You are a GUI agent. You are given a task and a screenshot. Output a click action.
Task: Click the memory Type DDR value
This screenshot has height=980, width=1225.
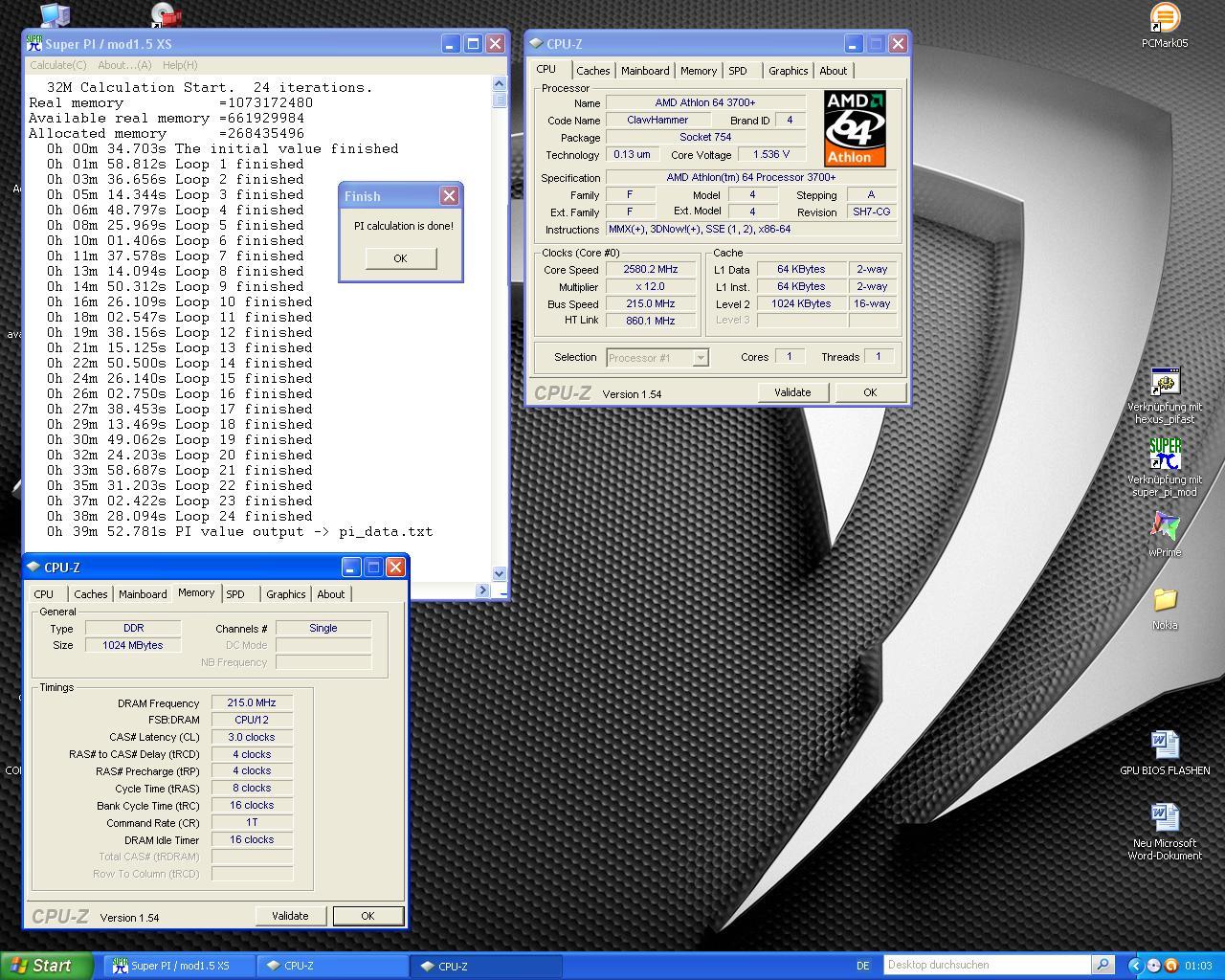pos(133,628)
